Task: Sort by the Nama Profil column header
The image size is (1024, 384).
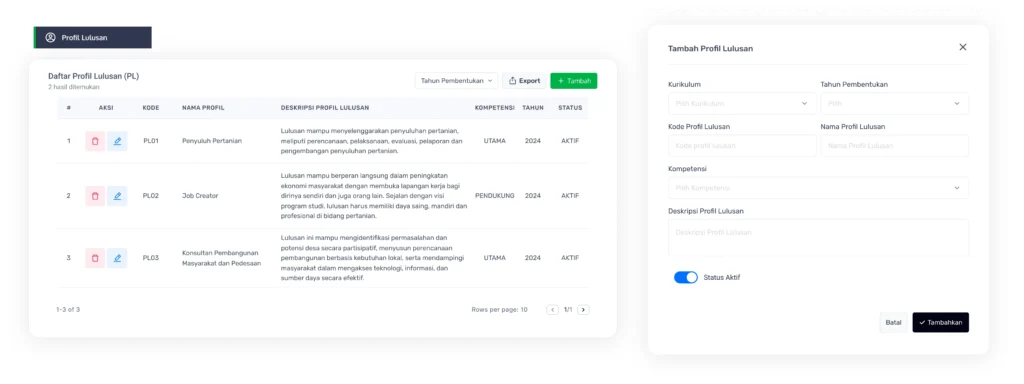Action: click(203, 108)
